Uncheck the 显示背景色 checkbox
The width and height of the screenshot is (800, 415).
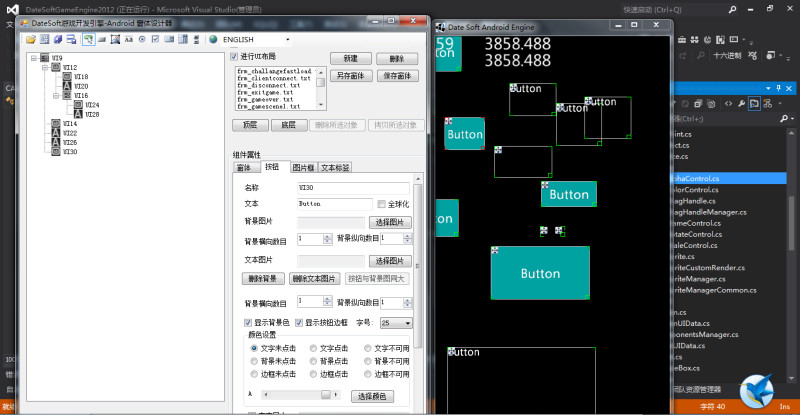(249, 323)
